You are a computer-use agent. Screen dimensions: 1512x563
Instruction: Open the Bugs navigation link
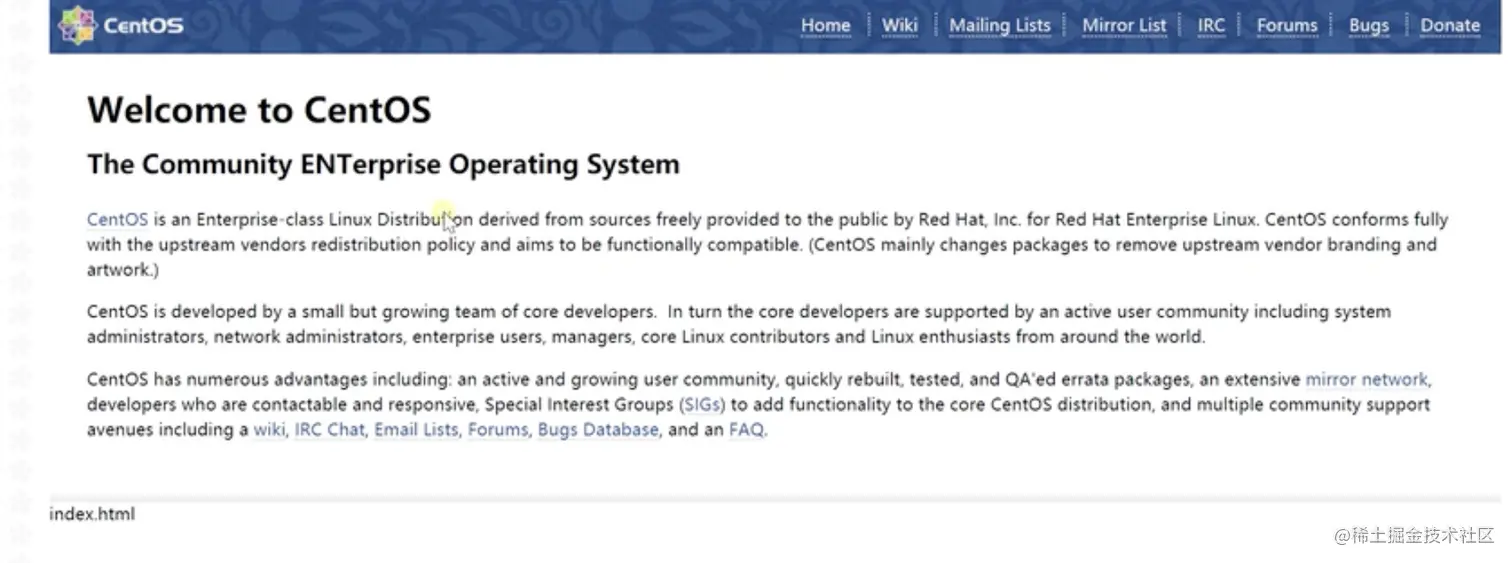click(1368, 26)
